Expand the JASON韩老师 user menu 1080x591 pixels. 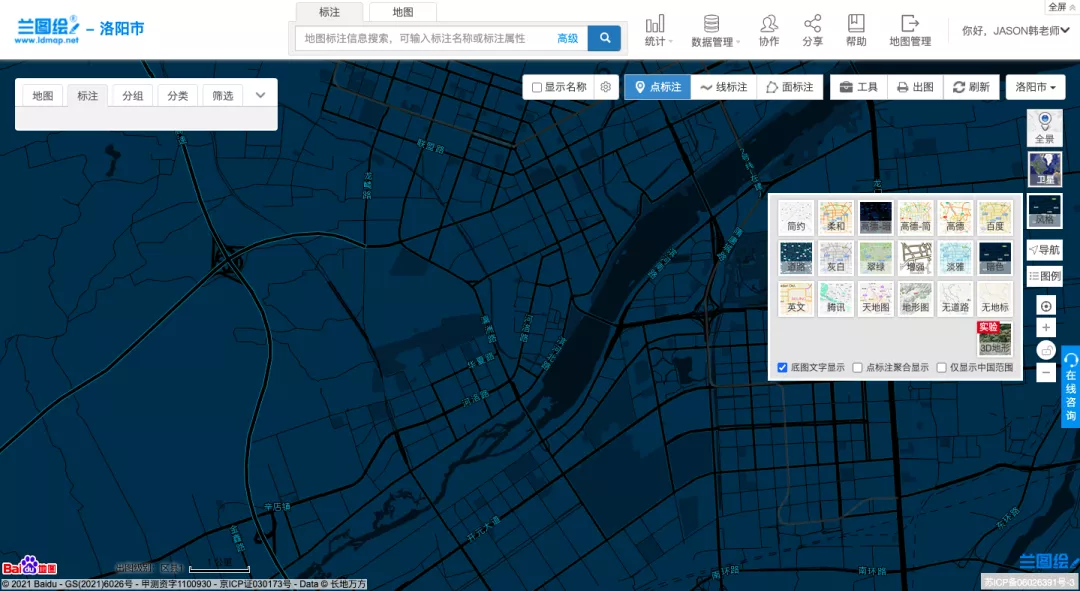1015,30
